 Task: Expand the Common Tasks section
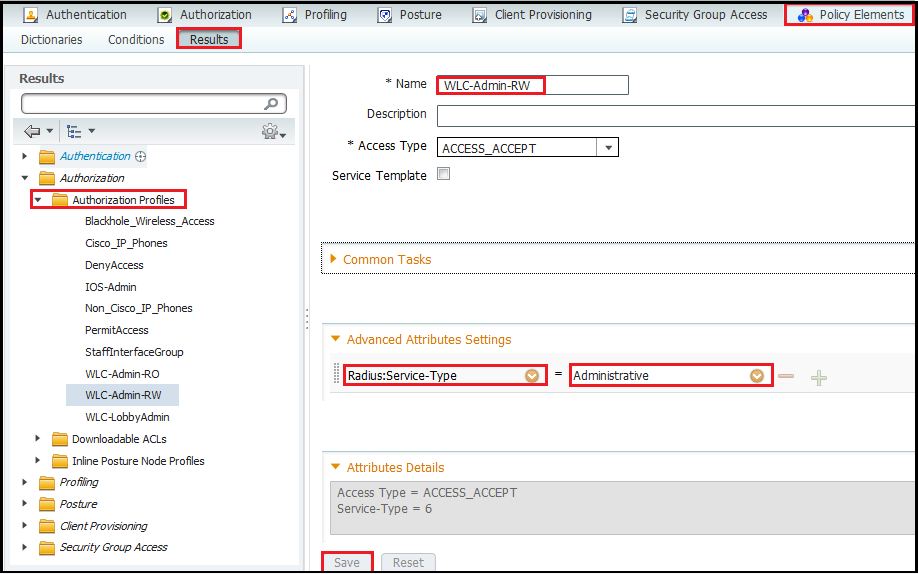coord(386,259)
